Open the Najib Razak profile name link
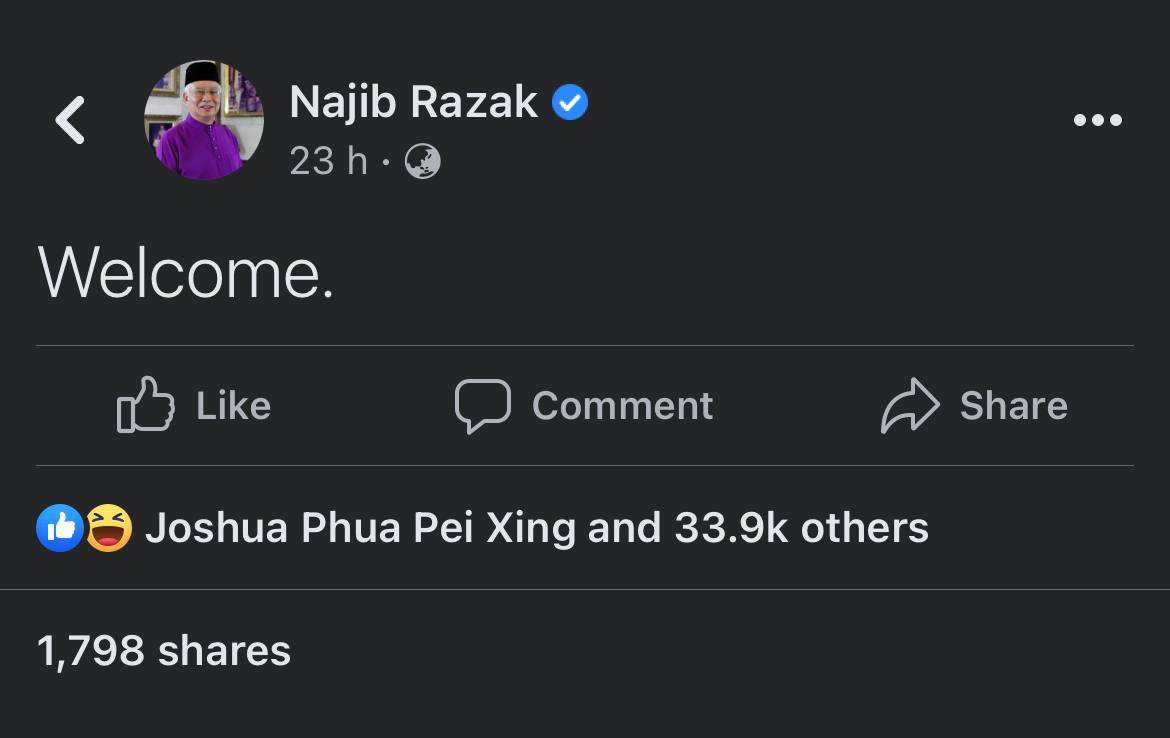This screenshot has height=738, width=1170. tap(413, 102)
